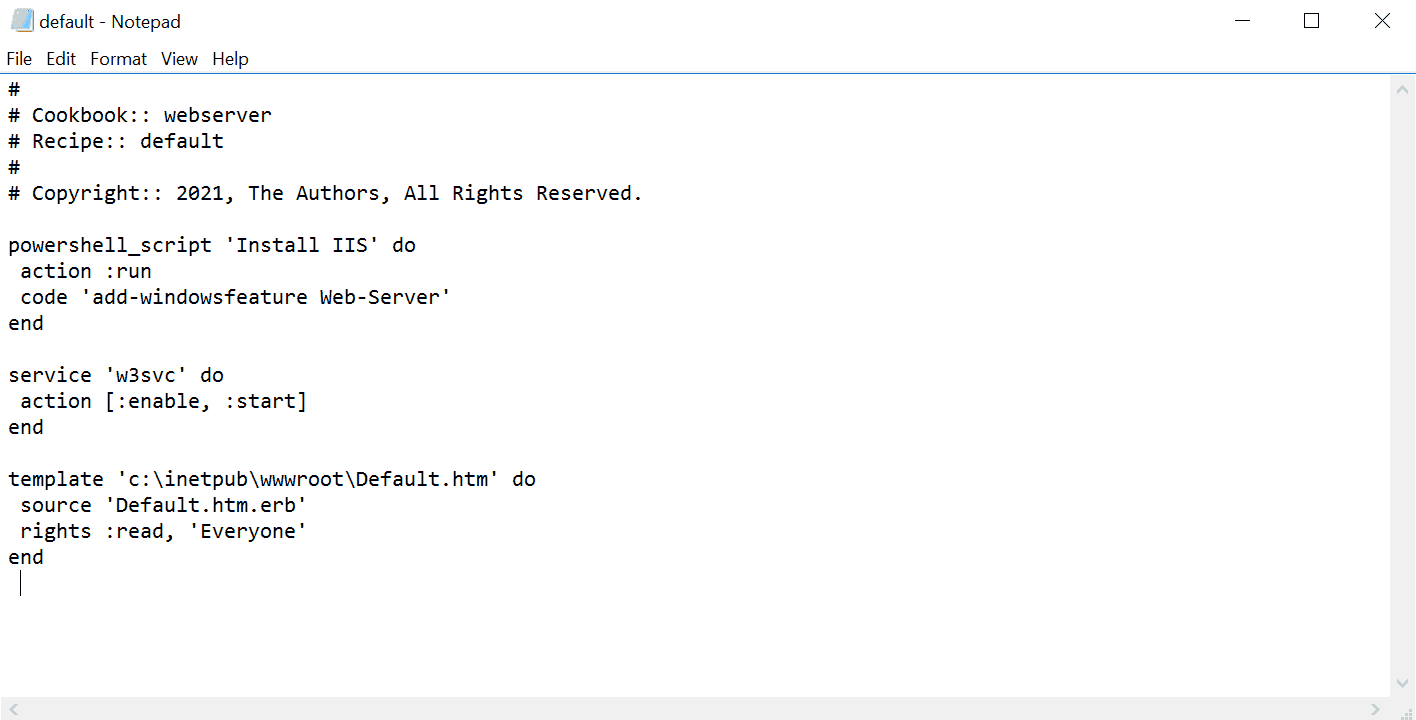Open the View menu
The height and width of the screenshot is (720, 1416).
click(x=179, y=59)
